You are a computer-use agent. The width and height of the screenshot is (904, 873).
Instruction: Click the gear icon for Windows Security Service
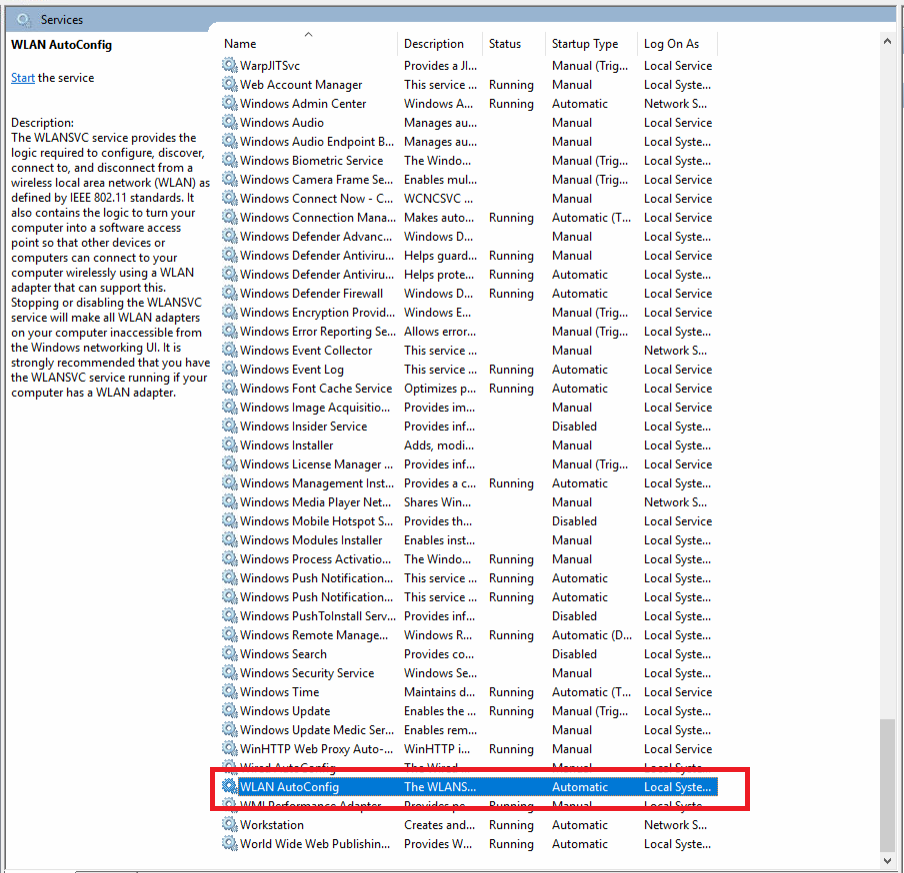click(229, 672)
